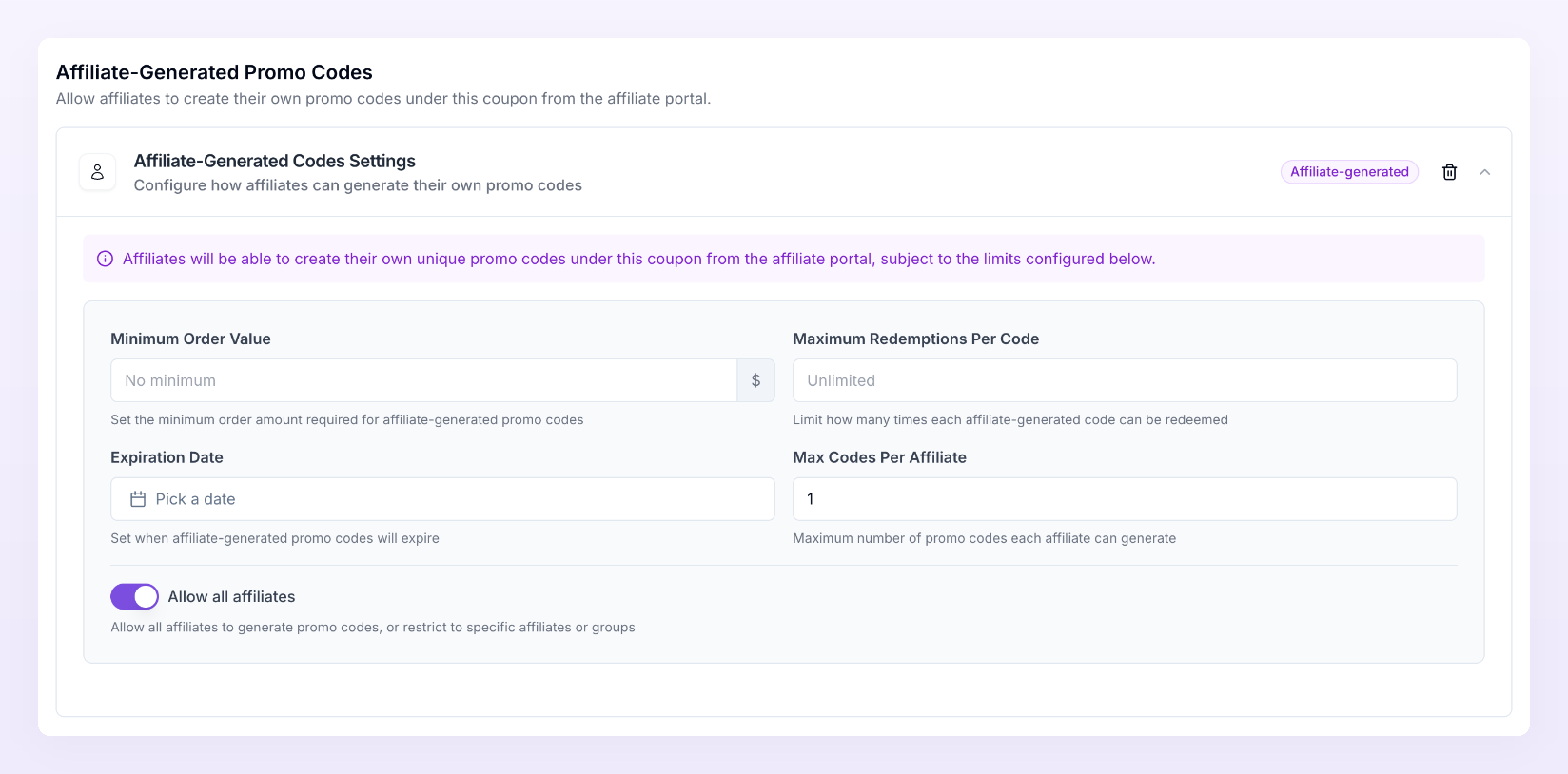This screenshot has height=774, width=1568.
Task: Click 'restrict to specific affiliates or groups' text
Action: pyautogui.click(x=519, y=628)
